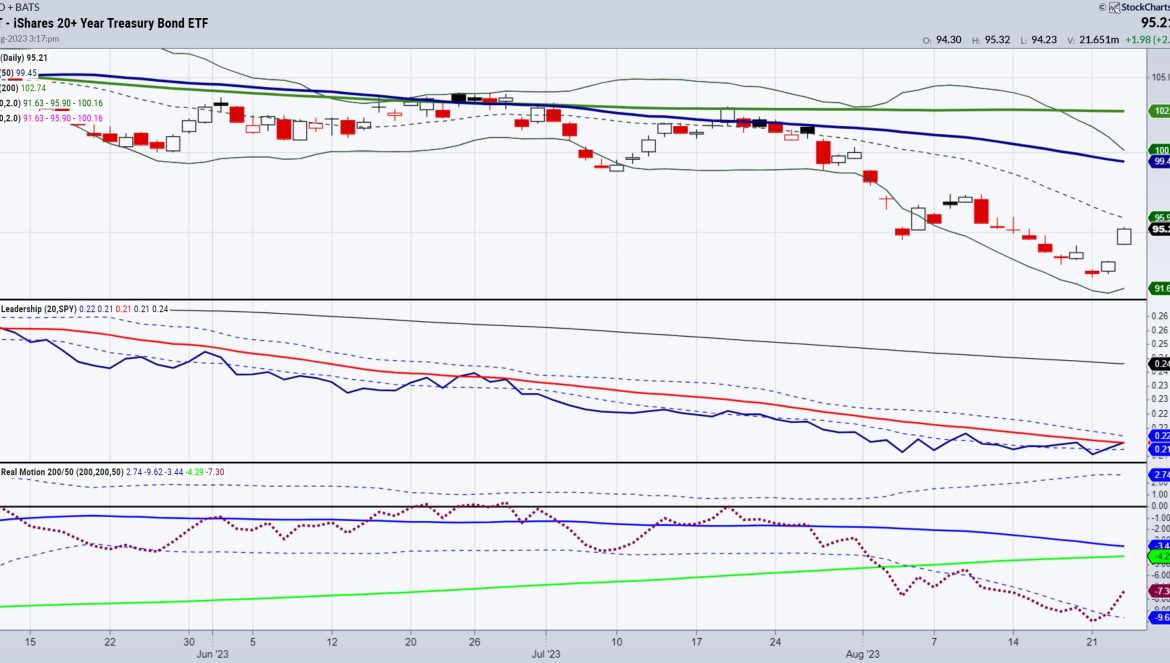Viewport: 1170px width, 663px height.
Task: Click the '7' date label on time axis
Action: pyautogui.click(x=933, y=641)
